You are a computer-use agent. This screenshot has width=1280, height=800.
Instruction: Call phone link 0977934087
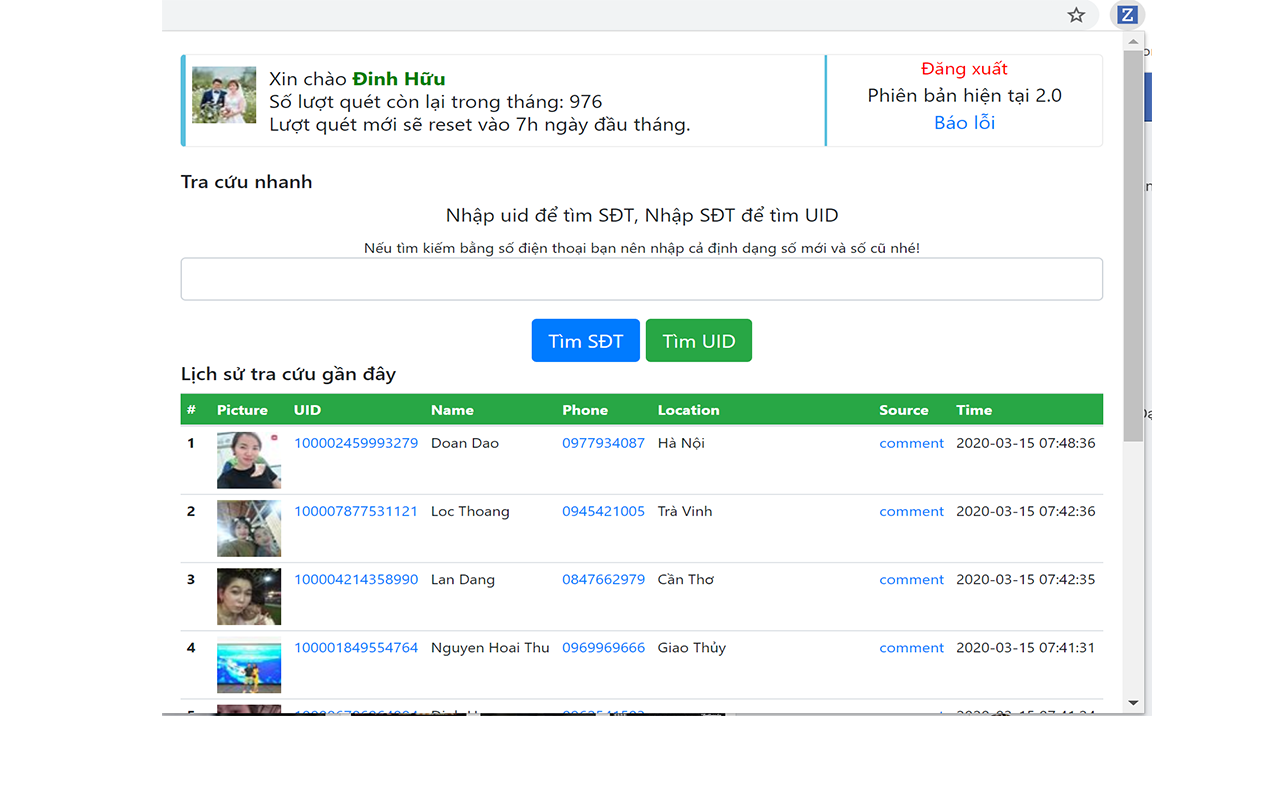pos(603,443)
